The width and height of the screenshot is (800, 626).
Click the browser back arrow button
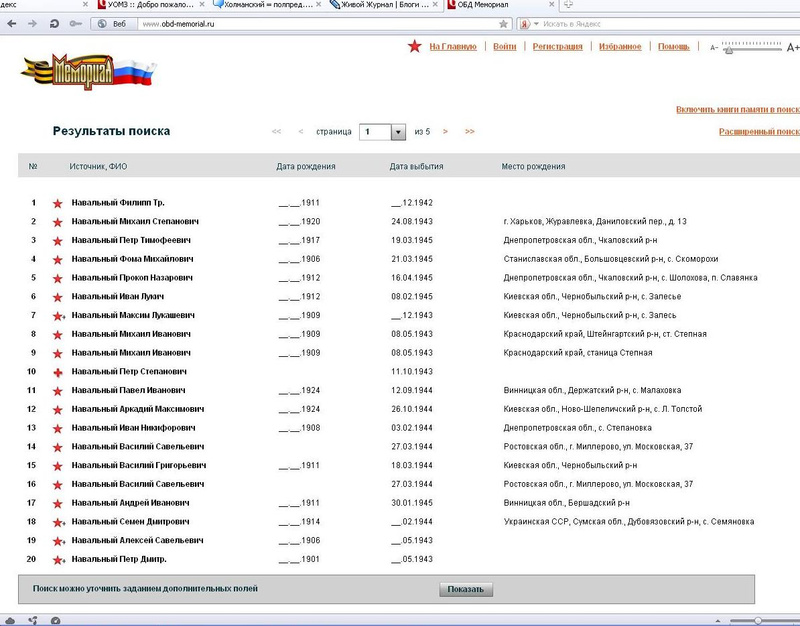click(11, 23)
